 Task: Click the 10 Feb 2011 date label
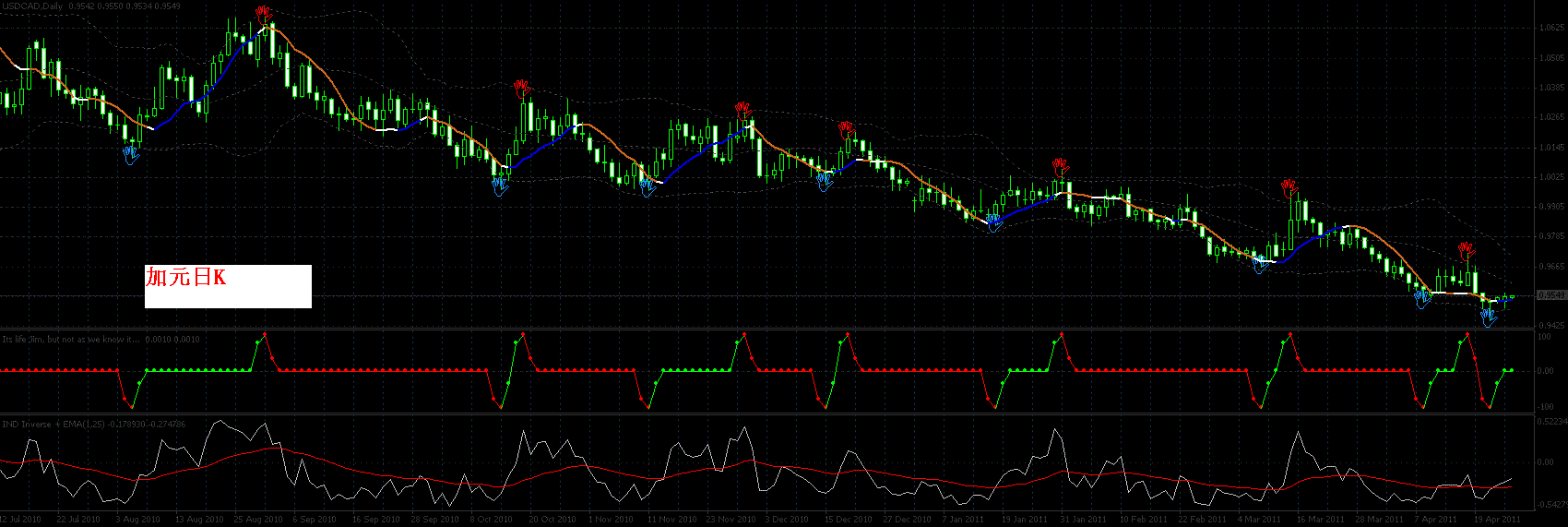[x=1143, y=520]
